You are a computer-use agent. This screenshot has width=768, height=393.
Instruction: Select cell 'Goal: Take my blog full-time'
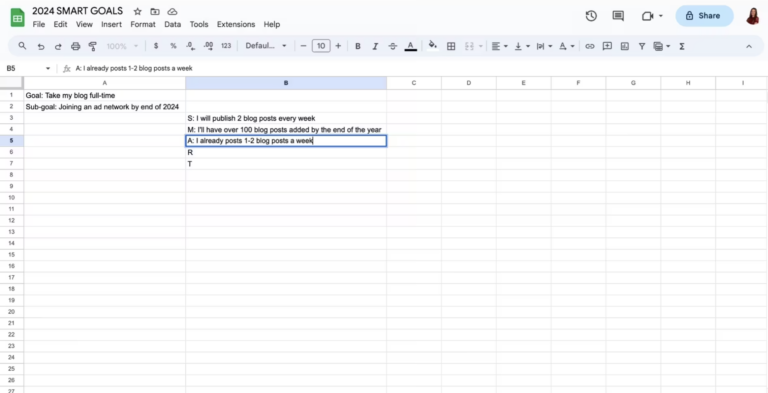coord(104,95)
